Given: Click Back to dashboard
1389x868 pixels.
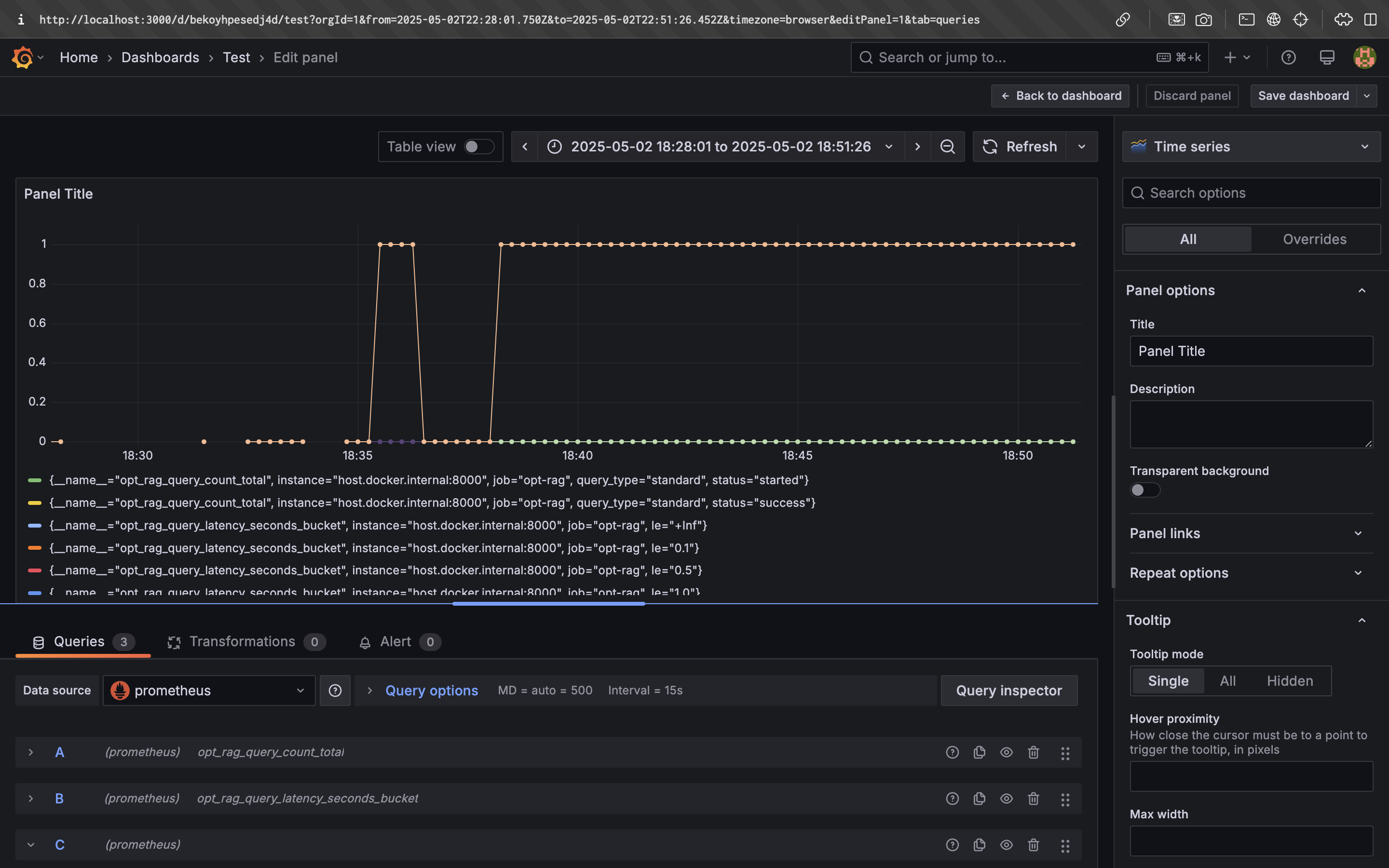Looking at the screenshot, I should 1060,95.
